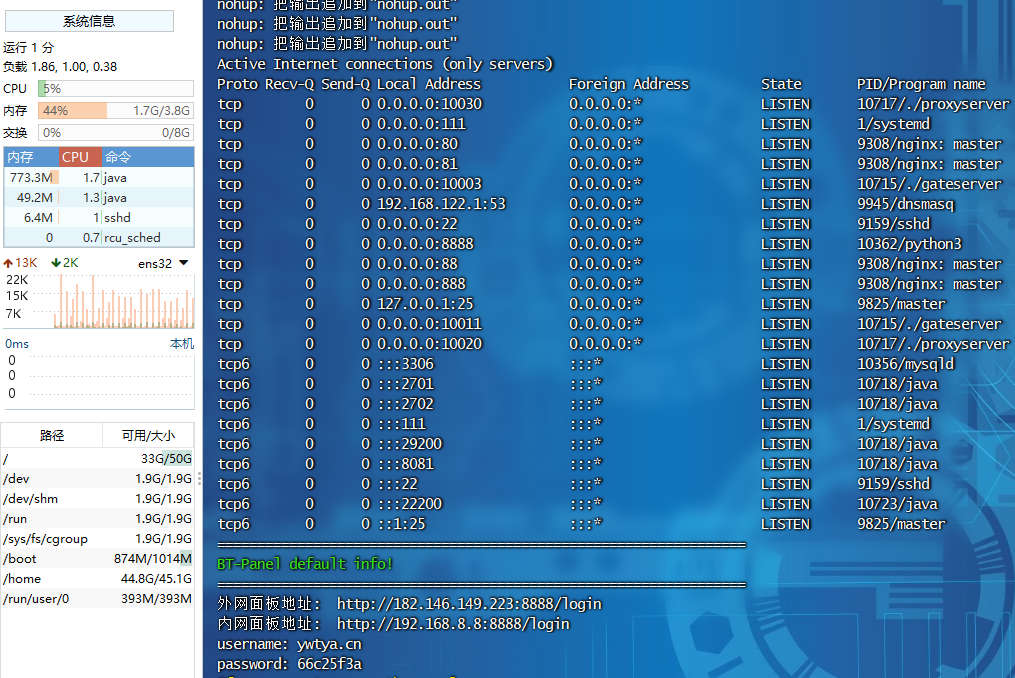Click the external panel URL 182.146.149.223:8888/login

469,604
